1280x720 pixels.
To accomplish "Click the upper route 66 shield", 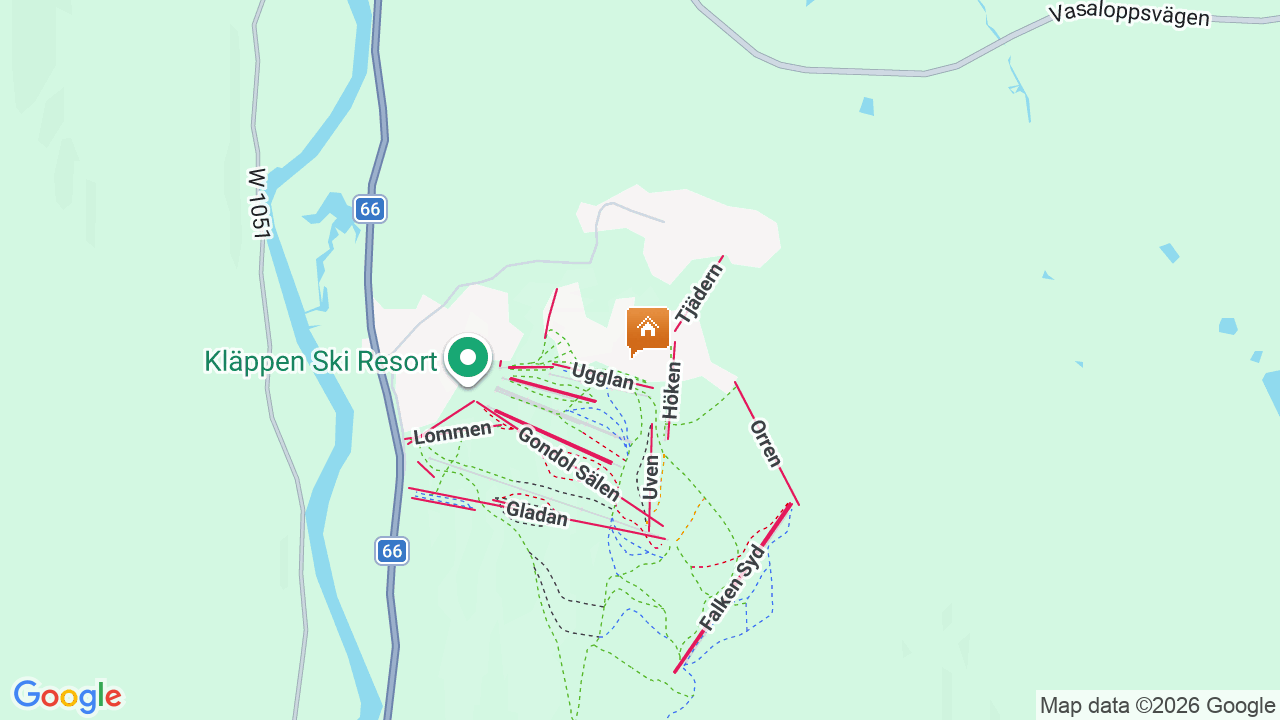I will (370, 209).
